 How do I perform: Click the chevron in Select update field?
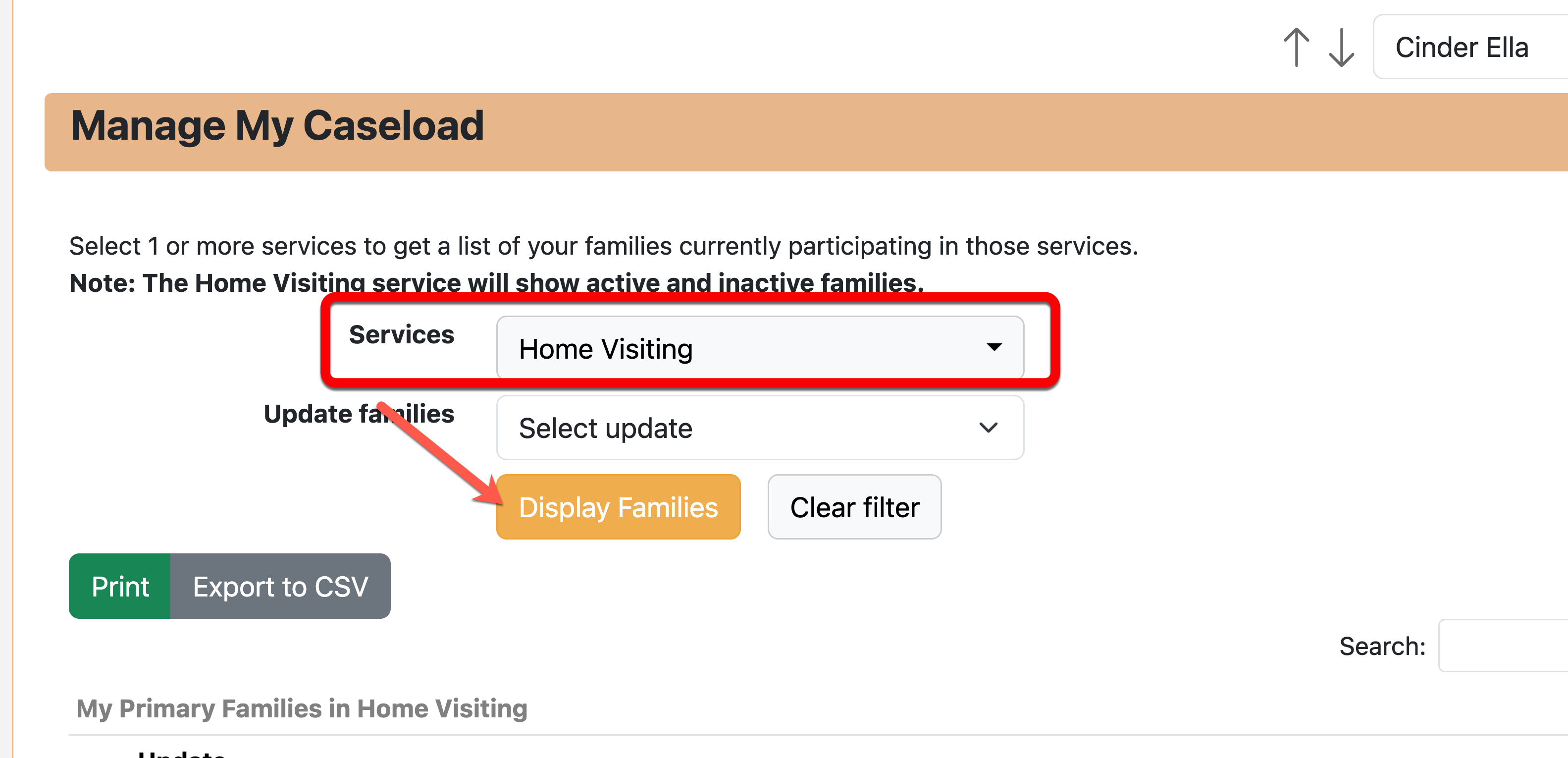click(x=989, y=428)
